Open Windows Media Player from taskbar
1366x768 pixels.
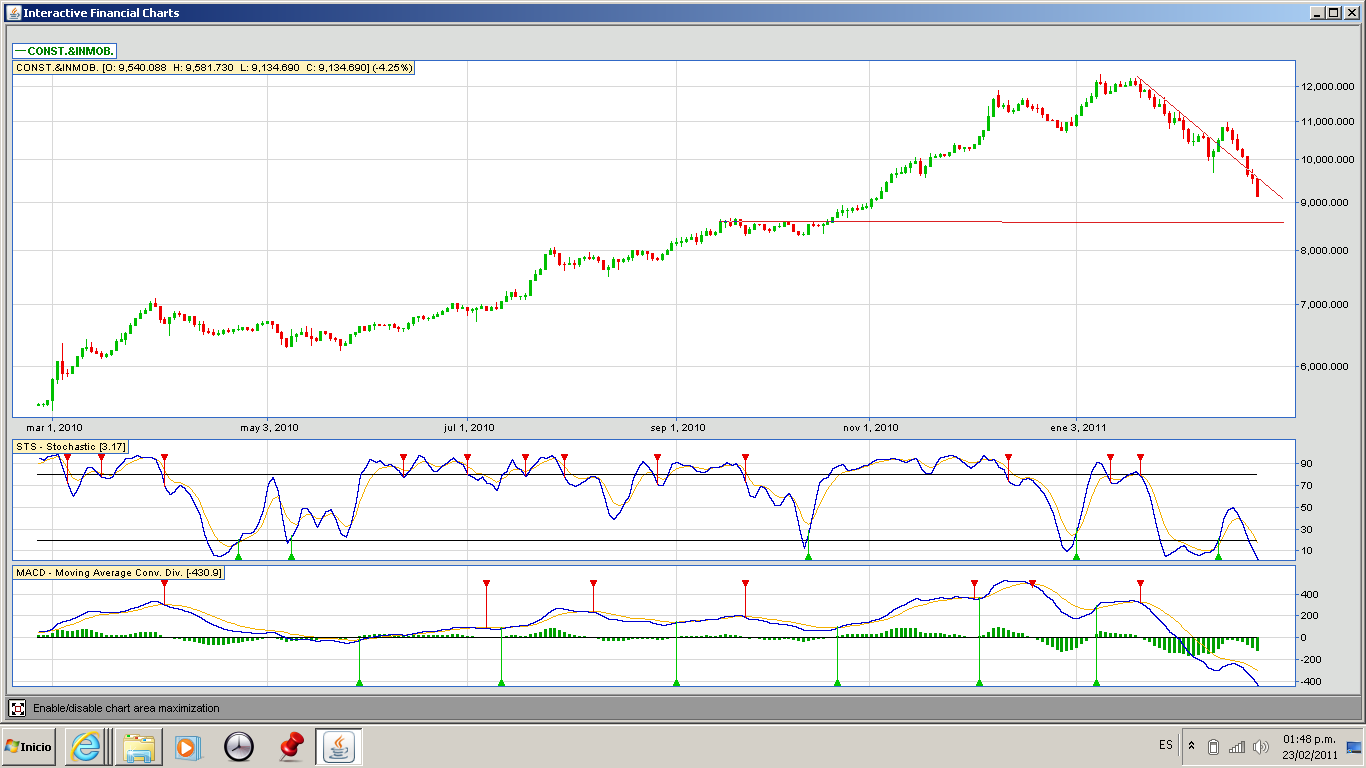[187, 746]
